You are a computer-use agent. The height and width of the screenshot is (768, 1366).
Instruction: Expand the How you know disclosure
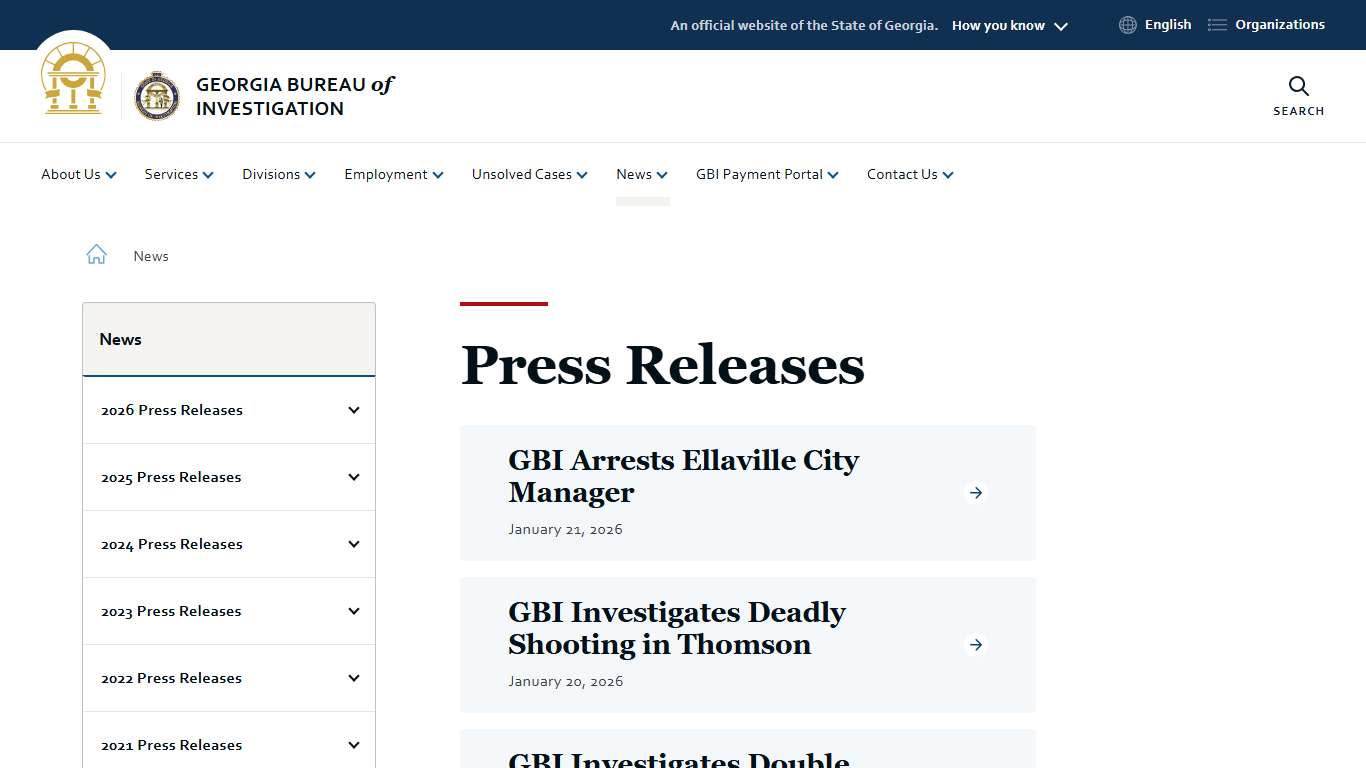point(1009,25)
